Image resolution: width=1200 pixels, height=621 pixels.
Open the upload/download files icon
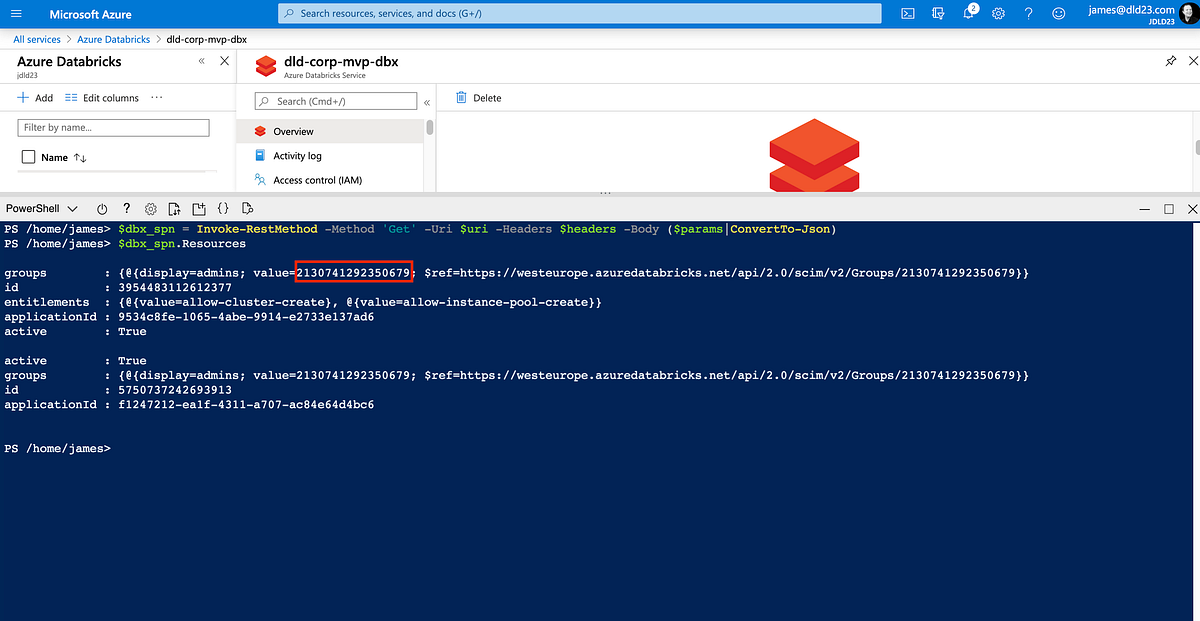(174, 208)
